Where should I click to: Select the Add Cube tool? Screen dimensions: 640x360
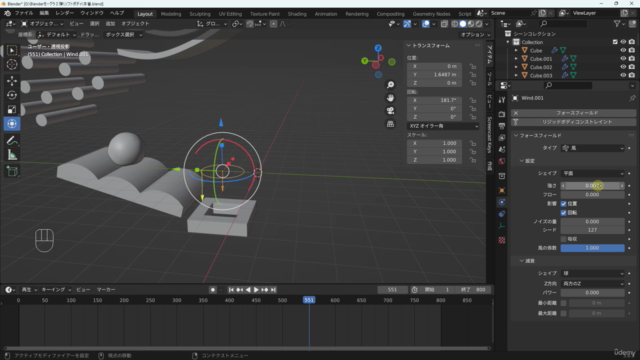point(12,171)
